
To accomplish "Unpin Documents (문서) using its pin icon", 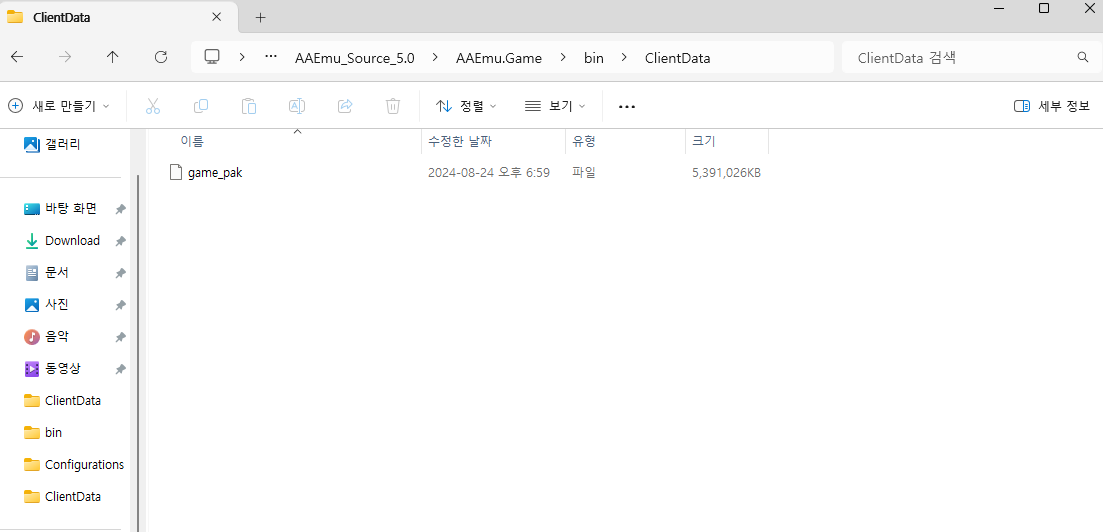I will pos(120,273).
